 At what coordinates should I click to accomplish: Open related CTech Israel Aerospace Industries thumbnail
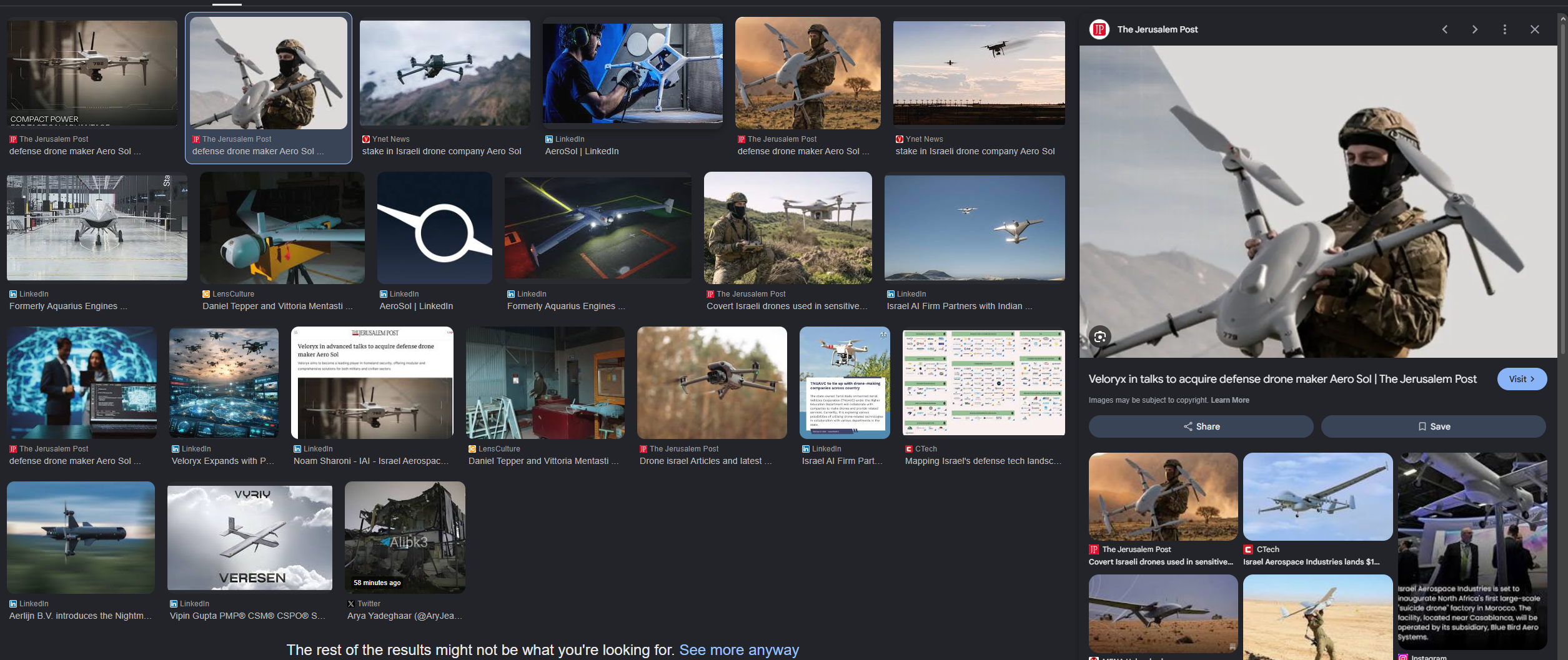click(1317, 496)
